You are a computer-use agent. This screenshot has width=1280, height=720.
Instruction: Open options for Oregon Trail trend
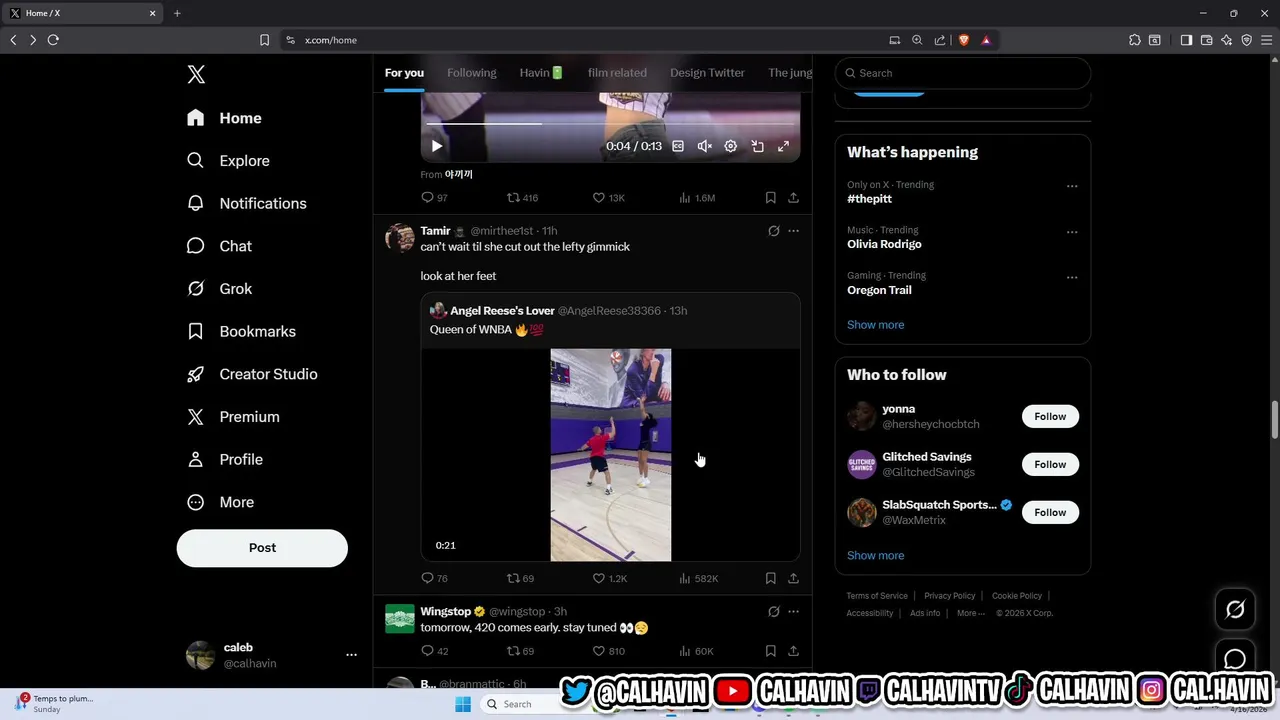1072,277
